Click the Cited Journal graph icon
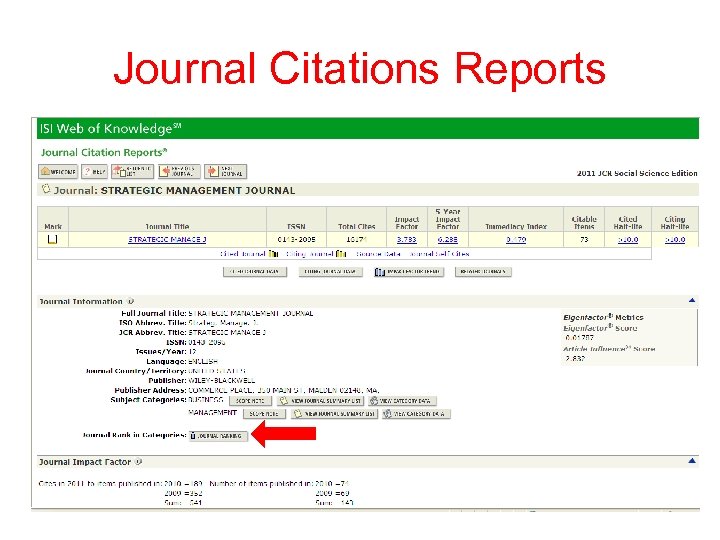Image resolution: width=720 pixels, height=540 pixels. pyautogui.click(x=274, y=253)
